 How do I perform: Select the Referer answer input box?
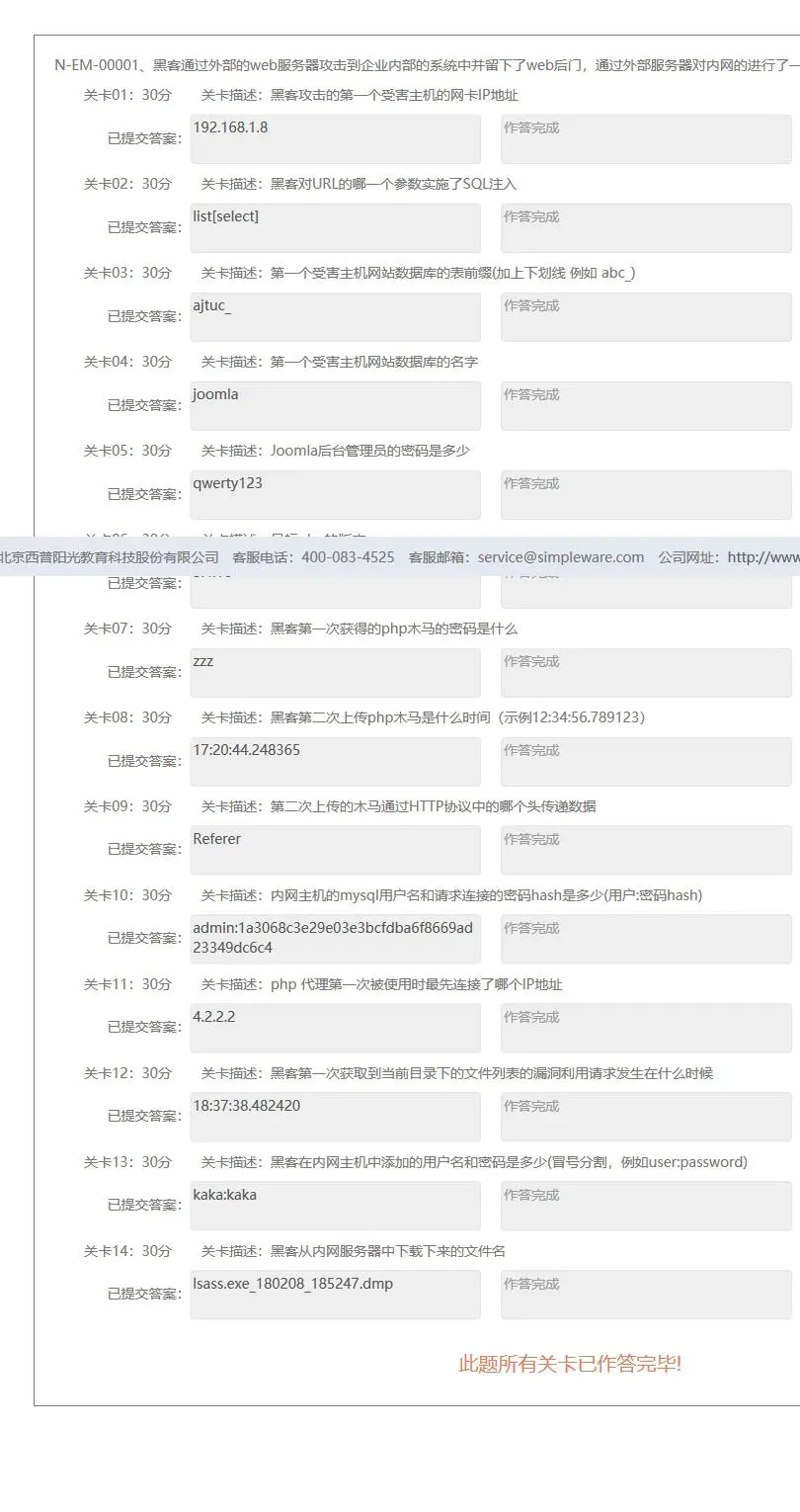pyautogui.click(x=335, y=850)
